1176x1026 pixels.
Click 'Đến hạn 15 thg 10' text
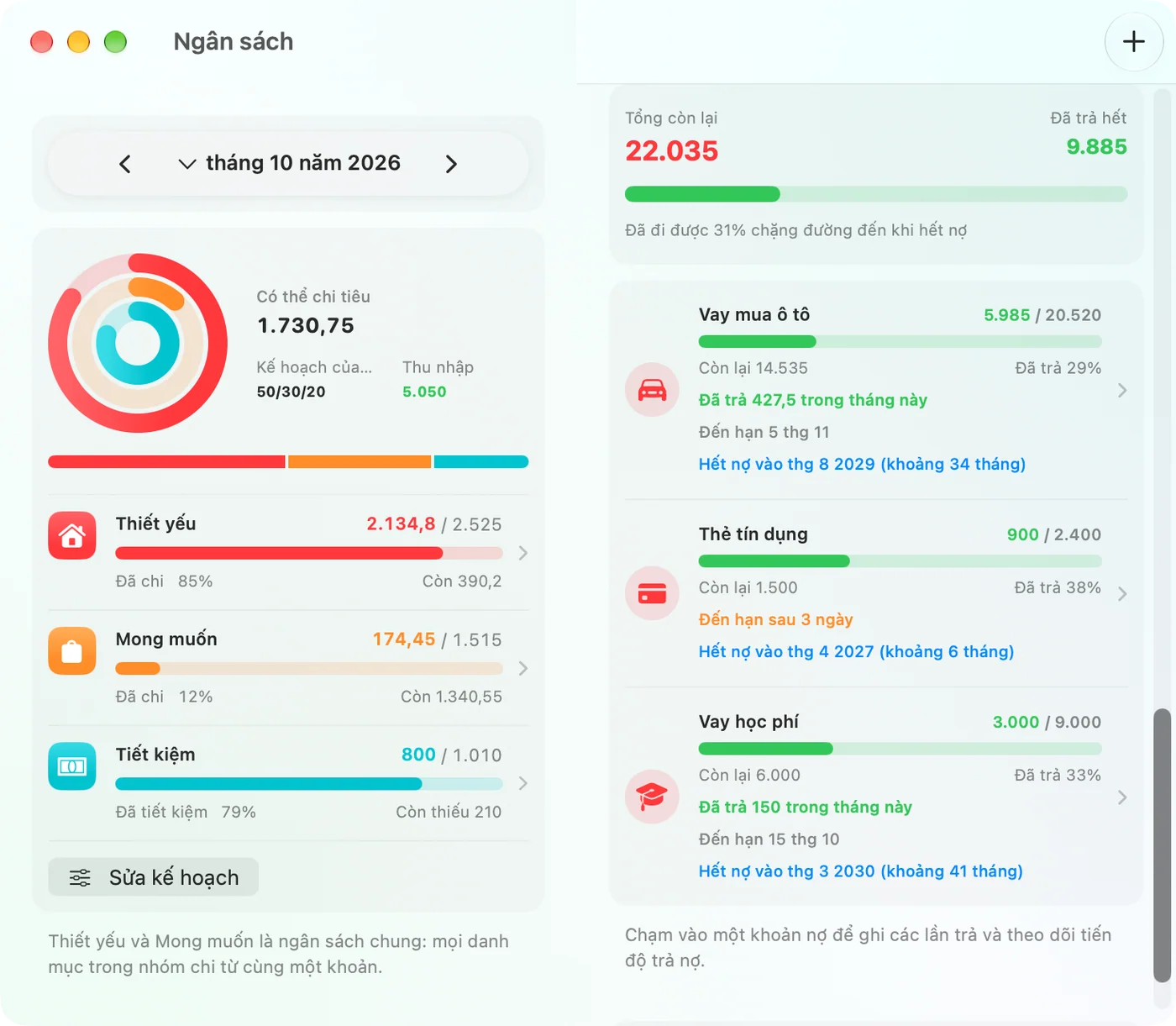pyautogui.click(x=769, y=839)
